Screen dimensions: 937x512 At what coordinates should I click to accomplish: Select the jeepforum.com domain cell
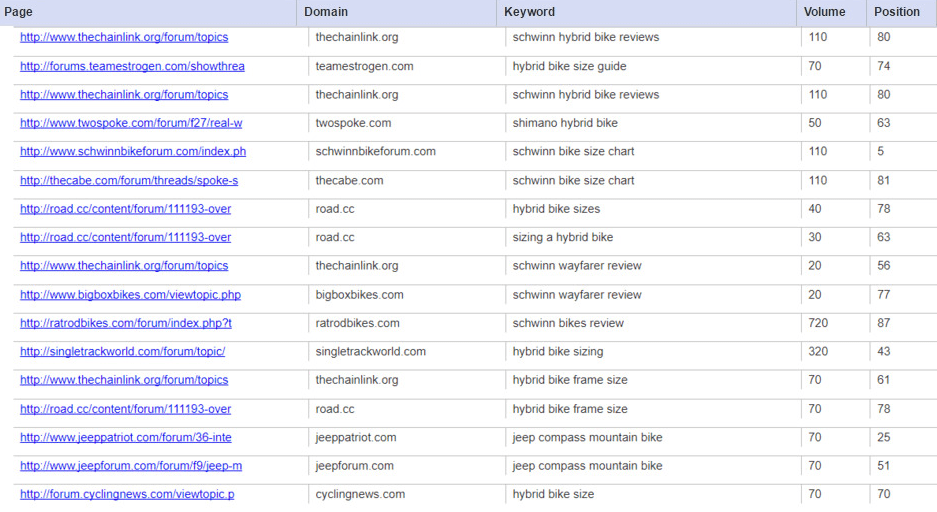tap(354, 466)
